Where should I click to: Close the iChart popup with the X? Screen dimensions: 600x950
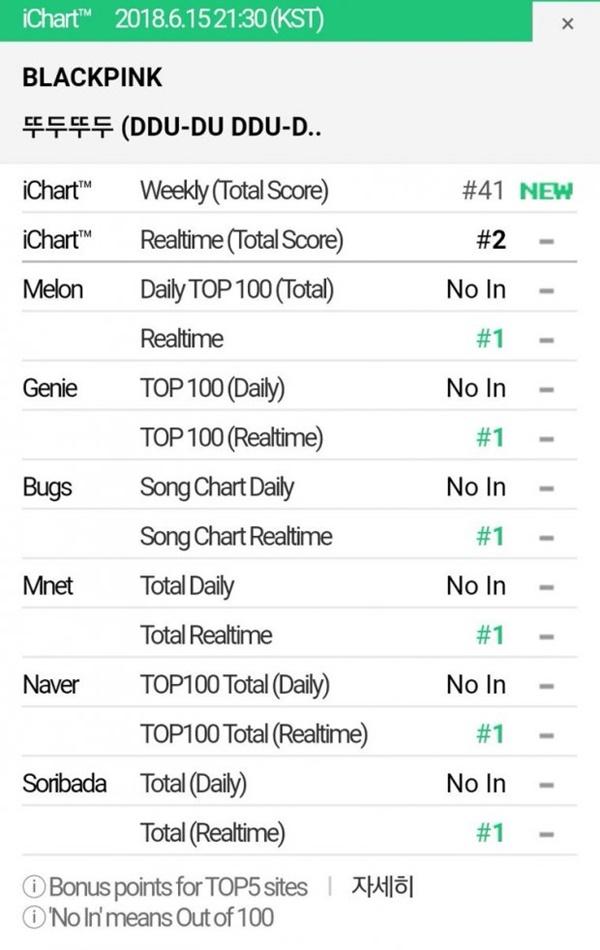pyautogui.click(x=567, y=23)
